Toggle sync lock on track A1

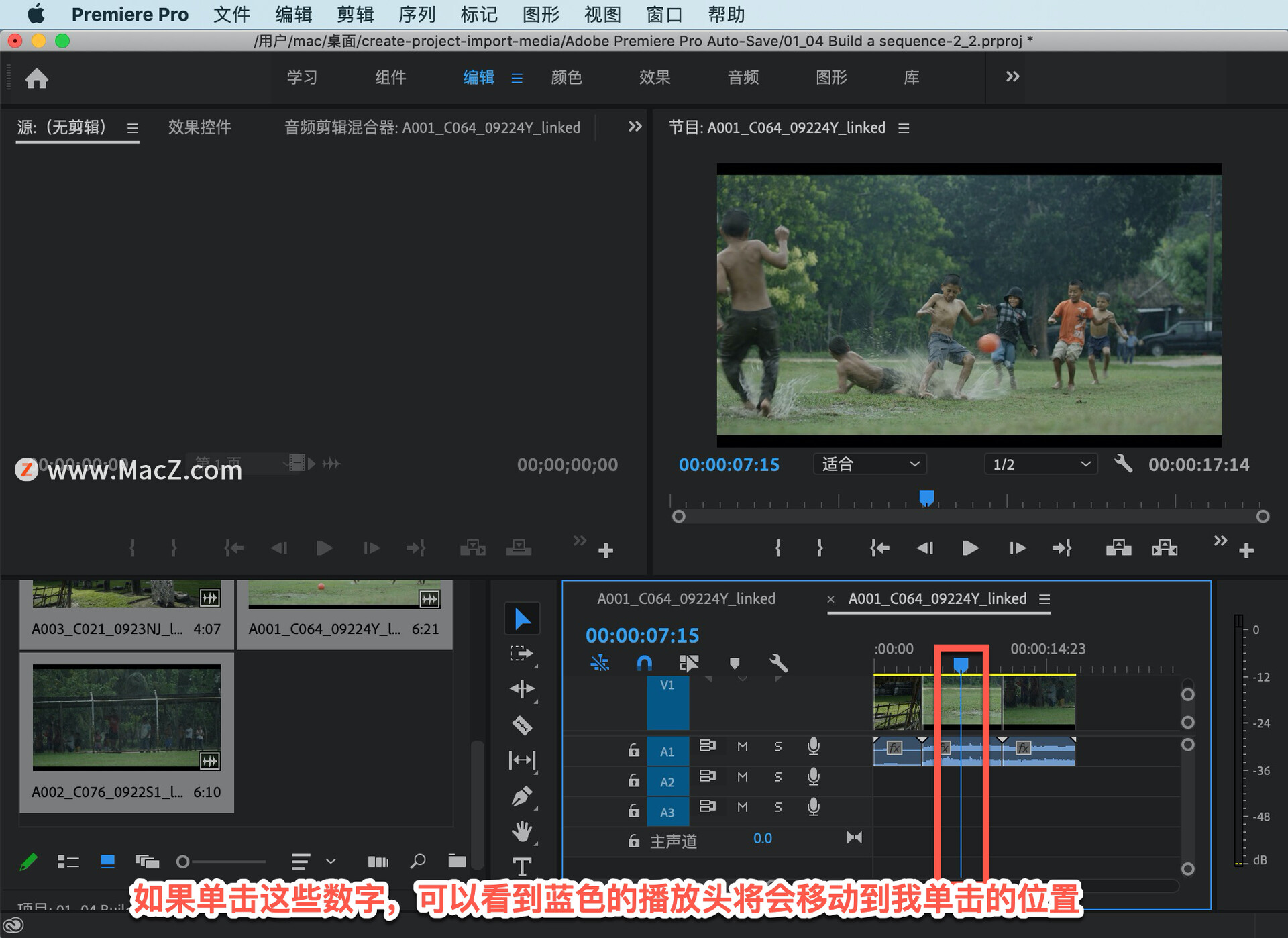(x=707, y=745)
